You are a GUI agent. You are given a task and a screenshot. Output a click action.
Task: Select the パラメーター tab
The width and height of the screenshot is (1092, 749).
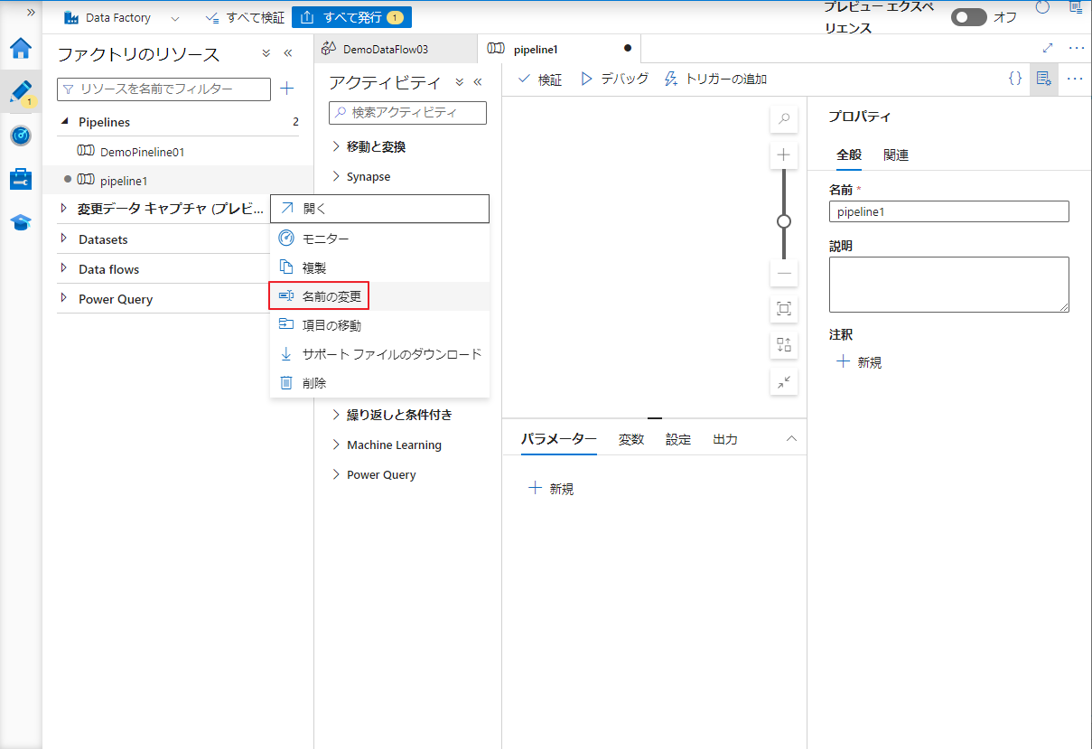pos(559,439)
